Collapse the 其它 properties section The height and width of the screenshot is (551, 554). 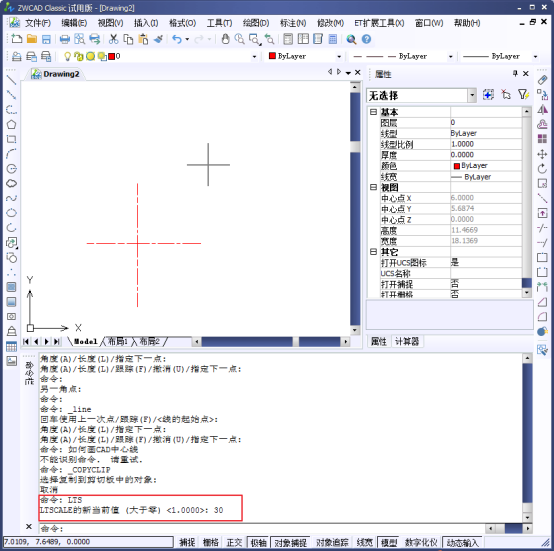pyautogui.click(x=373, y=252)
